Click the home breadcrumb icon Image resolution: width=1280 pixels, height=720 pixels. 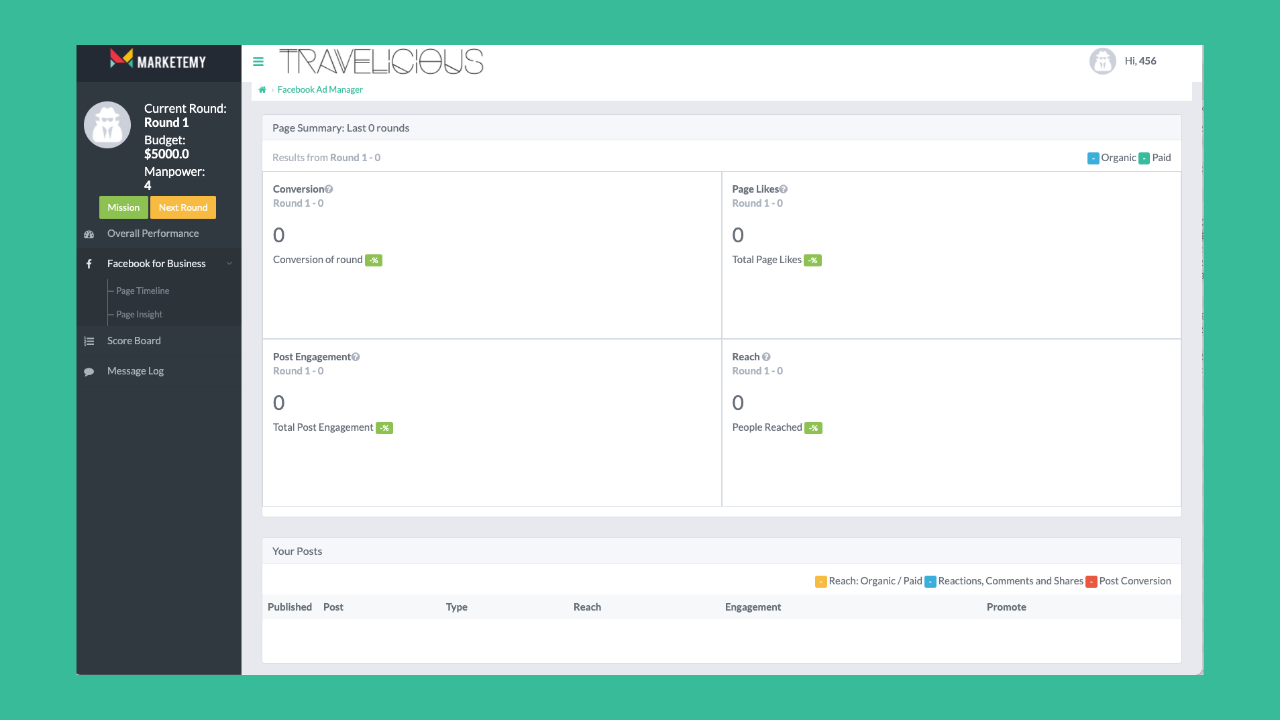coord(262,90)
